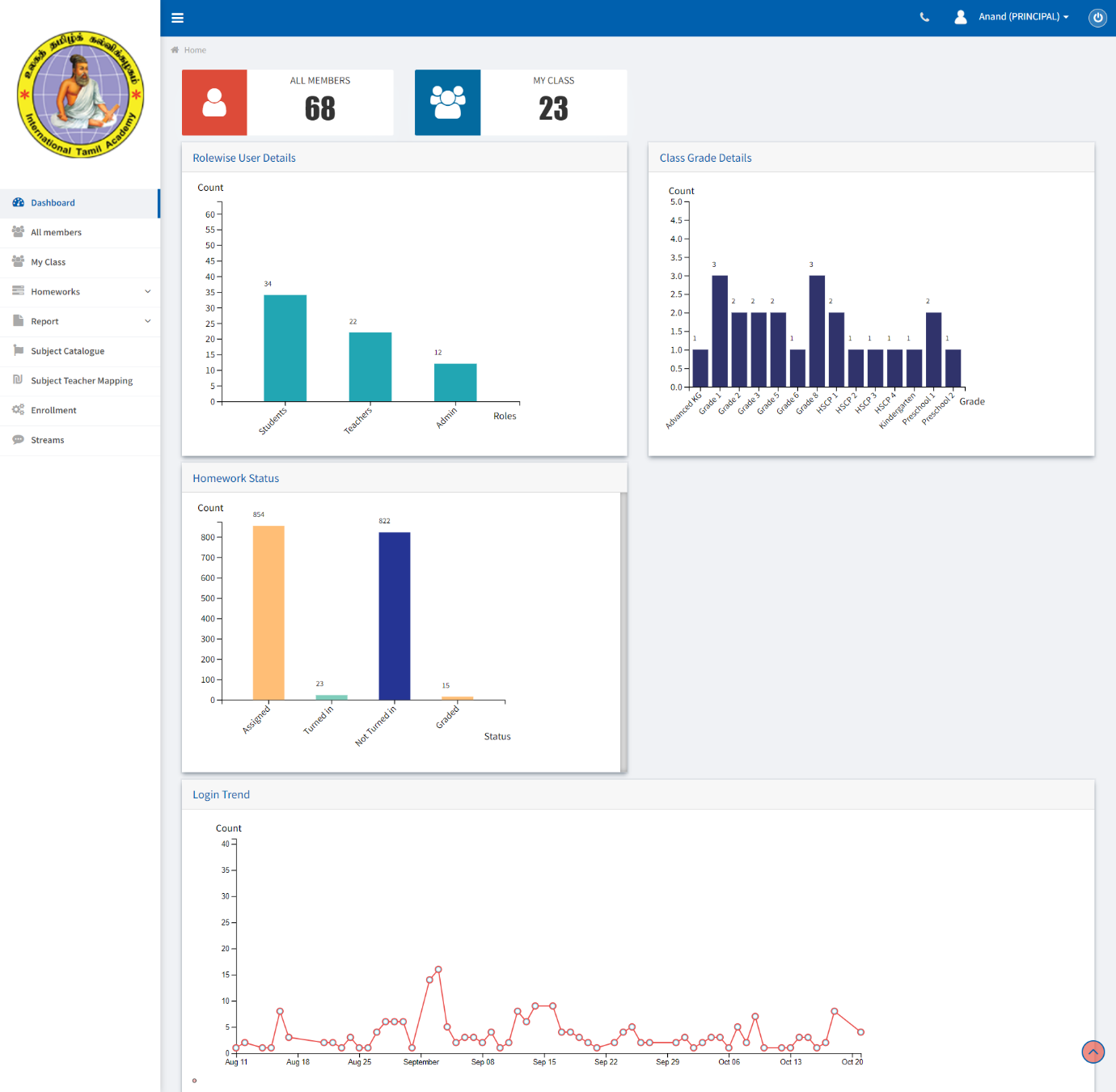Screen dimensions: 1116x1092
Task: Open Dashboard in the sidebar
Action: (53, 203)
